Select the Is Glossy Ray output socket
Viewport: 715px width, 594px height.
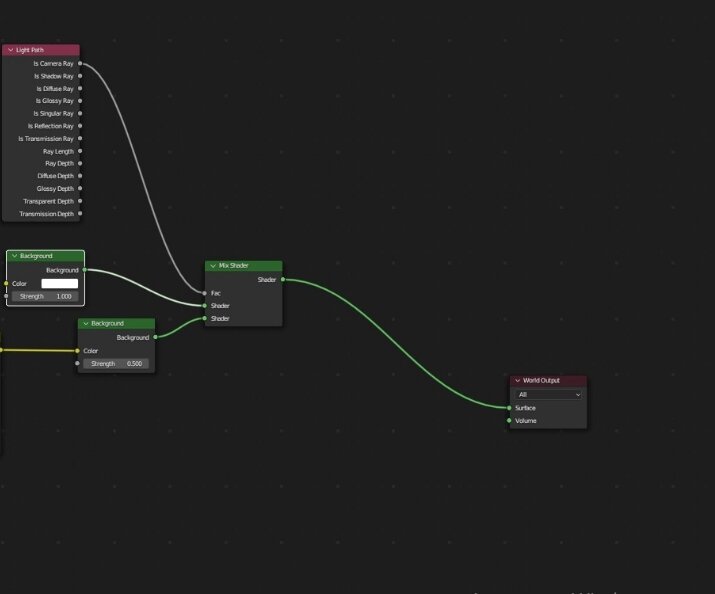click(80, 101)
